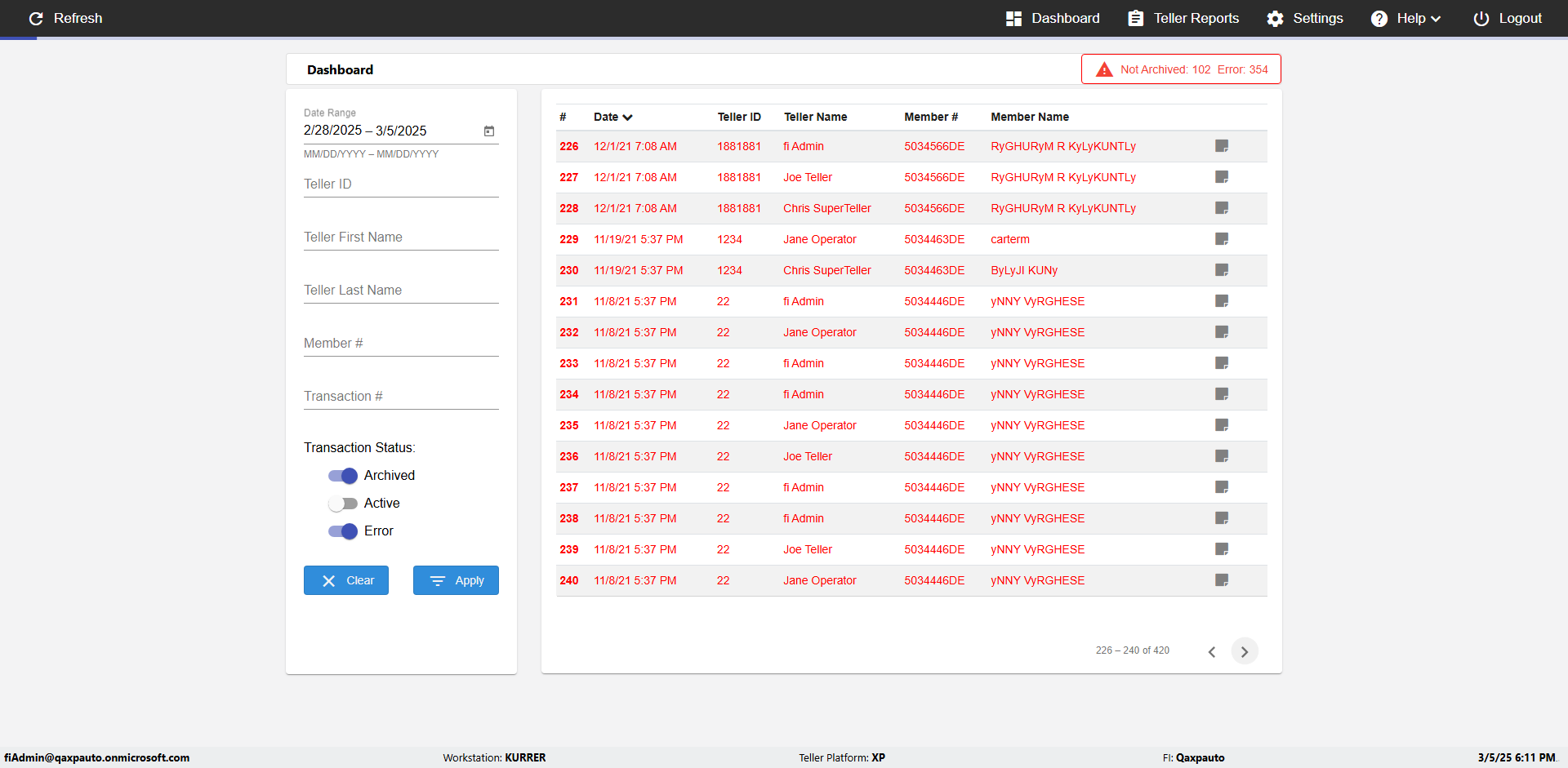Disable the Archived status toggle
This screenshot has height=768, width=1568.
343,476
